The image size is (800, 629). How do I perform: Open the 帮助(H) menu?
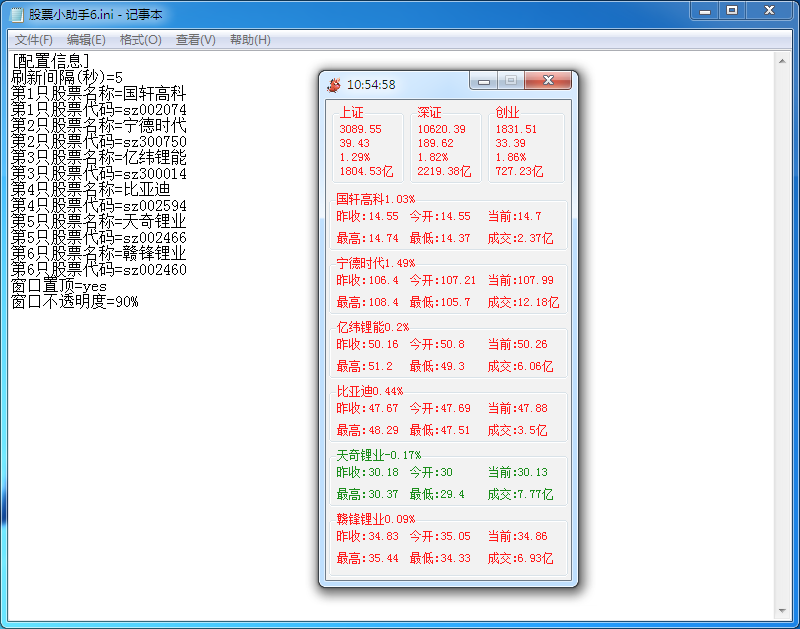[x=250, y=40]
